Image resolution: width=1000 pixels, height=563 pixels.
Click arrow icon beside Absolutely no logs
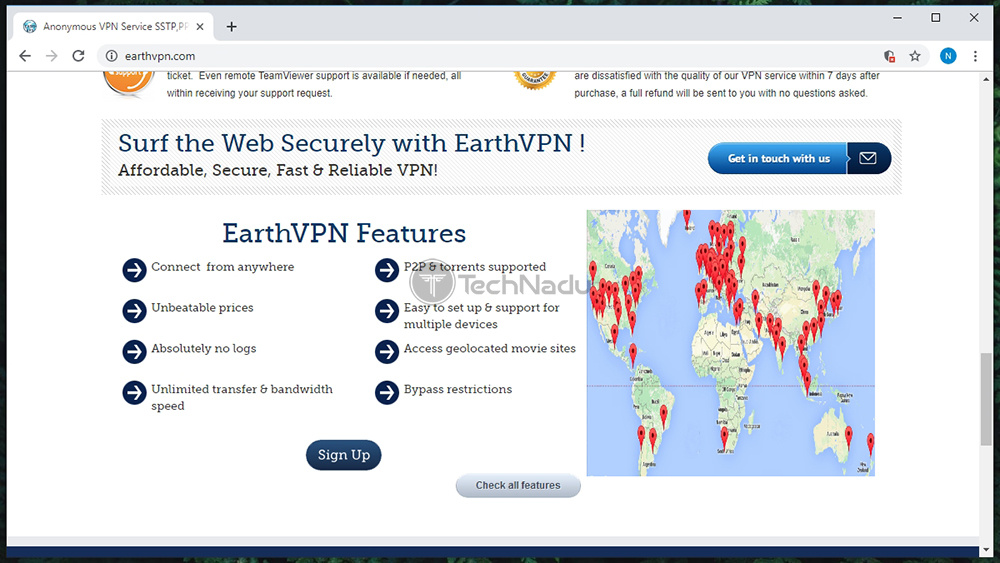135,351
